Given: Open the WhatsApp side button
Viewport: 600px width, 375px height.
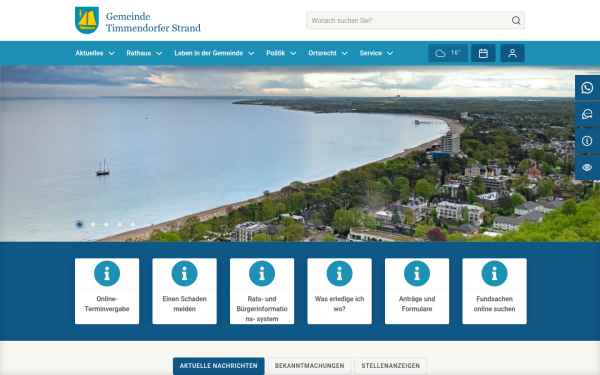Looking at the screenshot, I should click(x=587, y=88).
